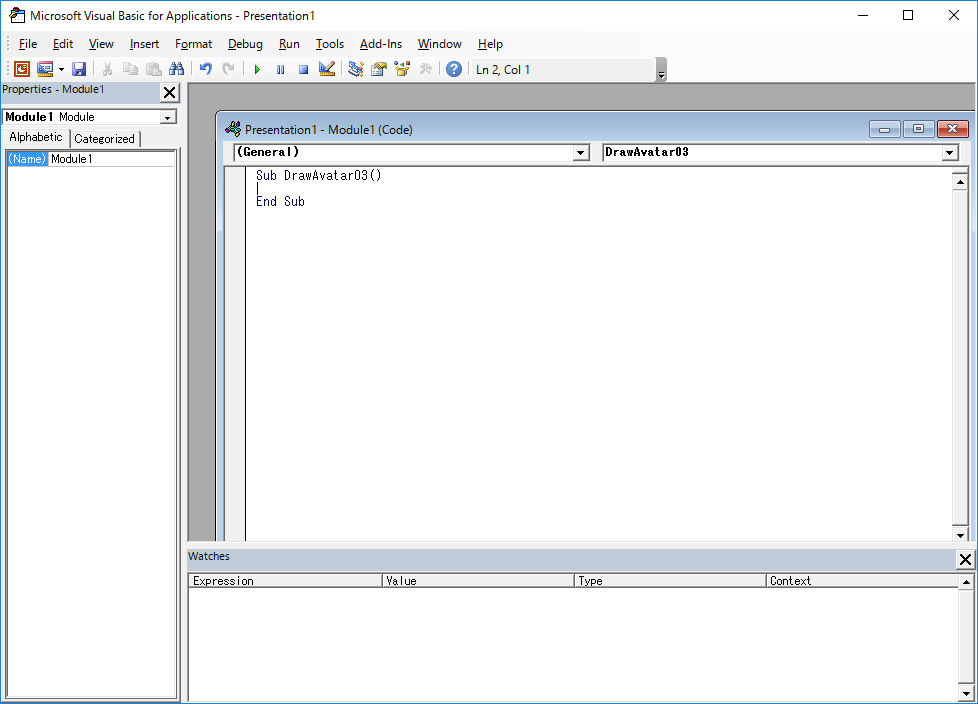978x704 pixels.
Task: Open Find with the binoculars icon
Action: tap(177, 69)
